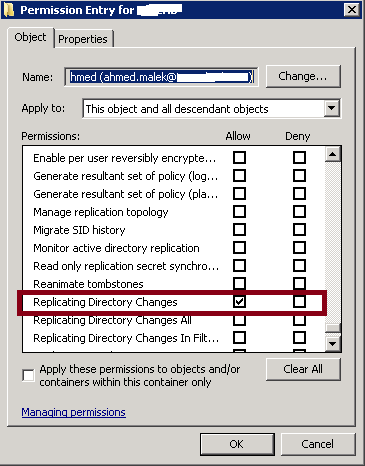Viewport: 365px width, 466px height.
Task: Deny Reanimate tombstones
Action: 299,283
